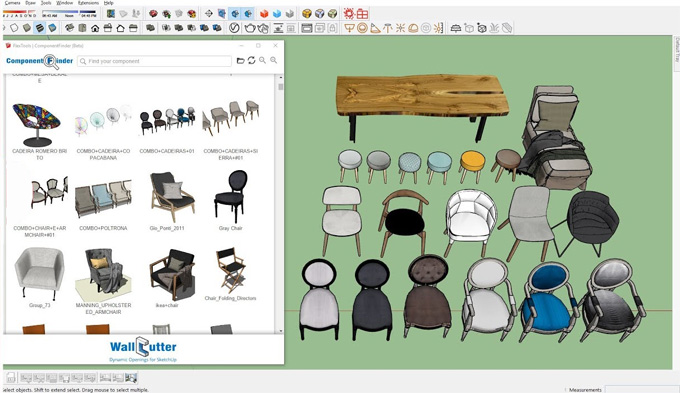680x393 pixels.
Task: Select the COMBO+POLTRONA thumbnail
Action: (103, 199)
